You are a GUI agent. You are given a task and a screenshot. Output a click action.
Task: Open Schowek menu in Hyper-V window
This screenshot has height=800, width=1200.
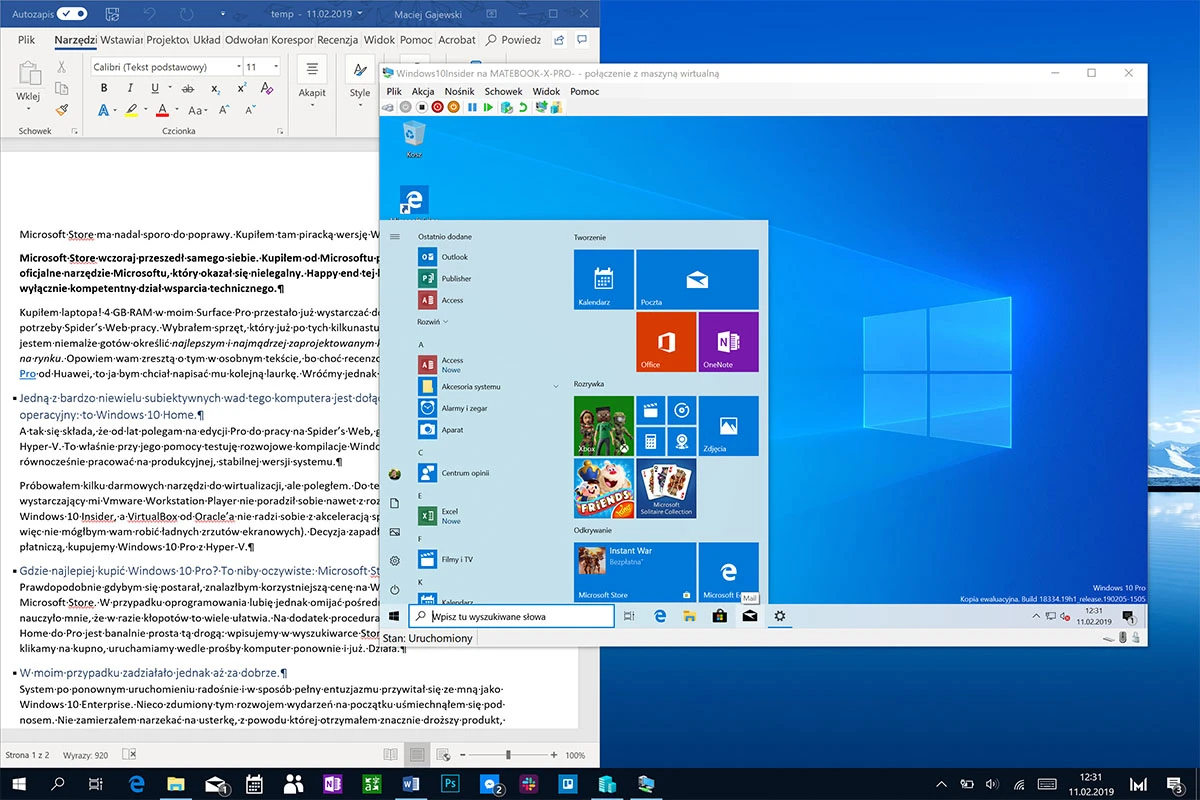[x=504, y=91]
